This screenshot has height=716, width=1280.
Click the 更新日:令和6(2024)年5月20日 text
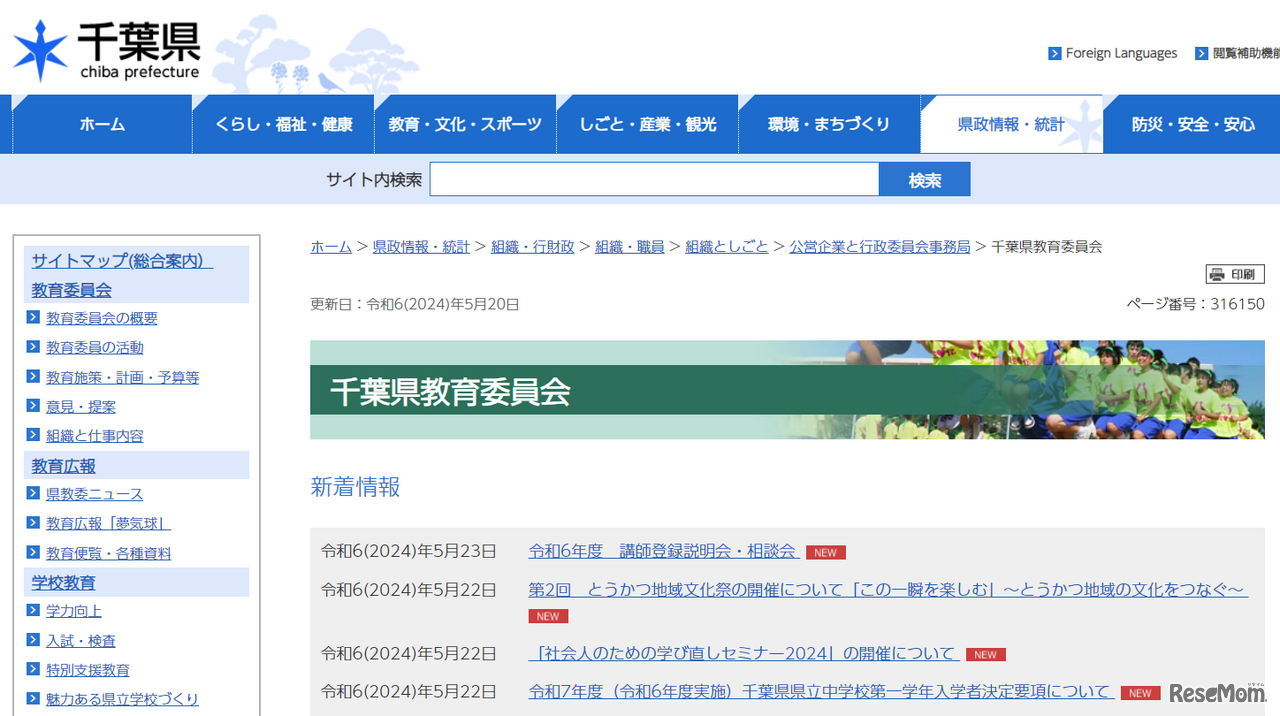[415, 304]
